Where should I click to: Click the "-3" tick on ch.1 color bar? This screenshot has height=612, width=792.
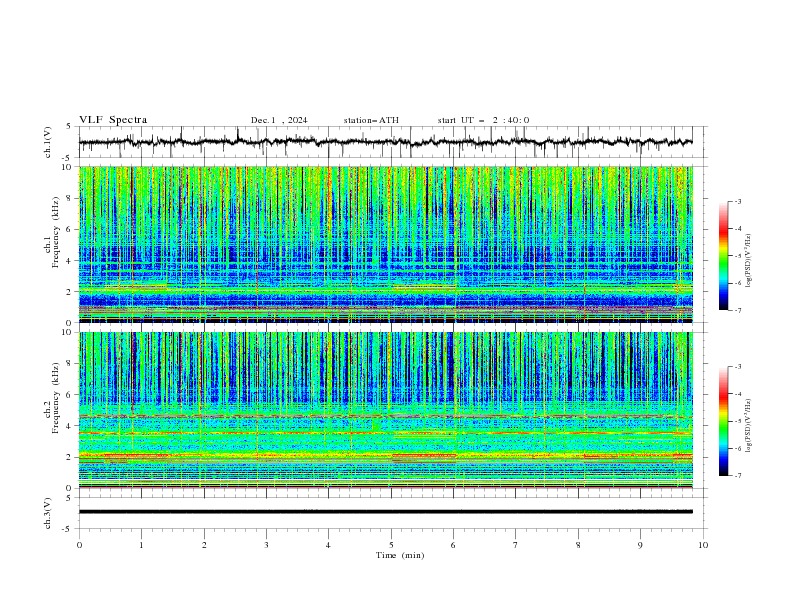coord(737,201)
